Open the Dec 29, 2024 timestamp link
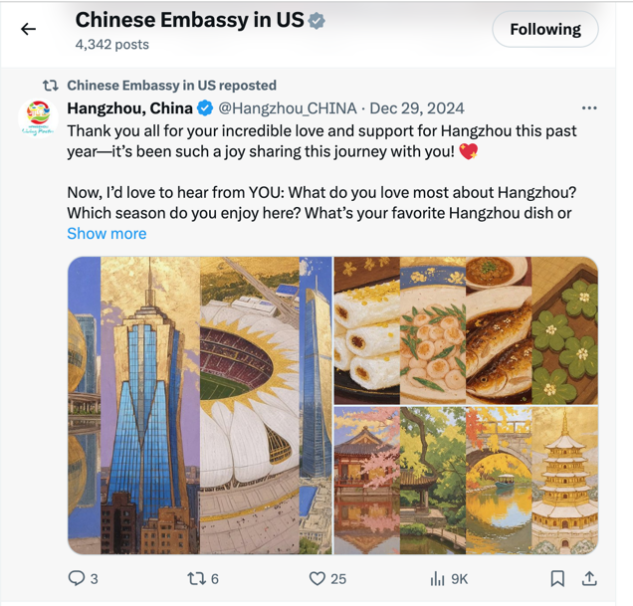This screenshot has width=633, height=606. tap(417, 108)
